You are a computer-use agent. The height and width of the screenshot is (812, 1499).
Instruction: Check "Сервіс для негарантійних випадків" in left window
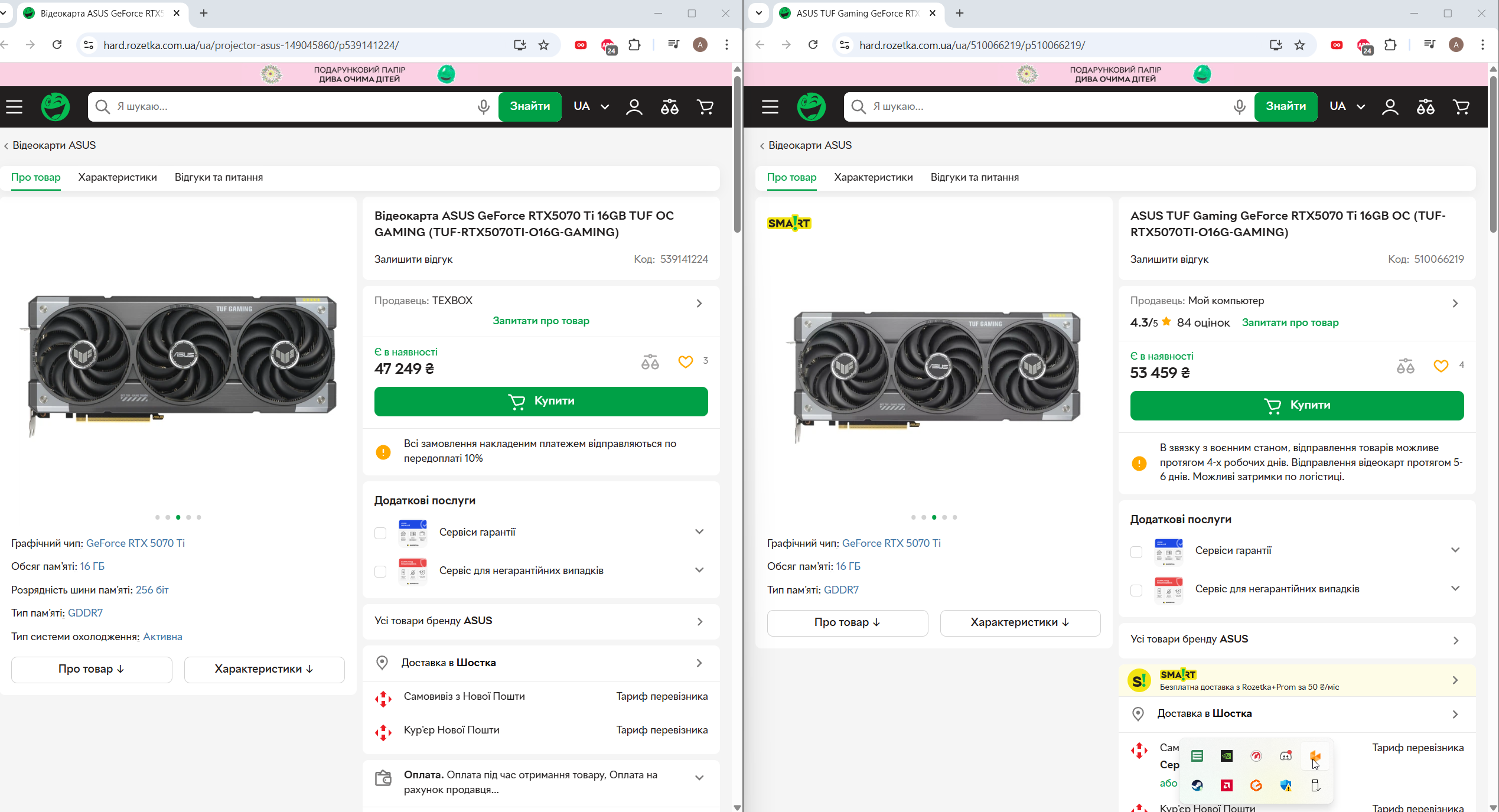tap(380, 572)
